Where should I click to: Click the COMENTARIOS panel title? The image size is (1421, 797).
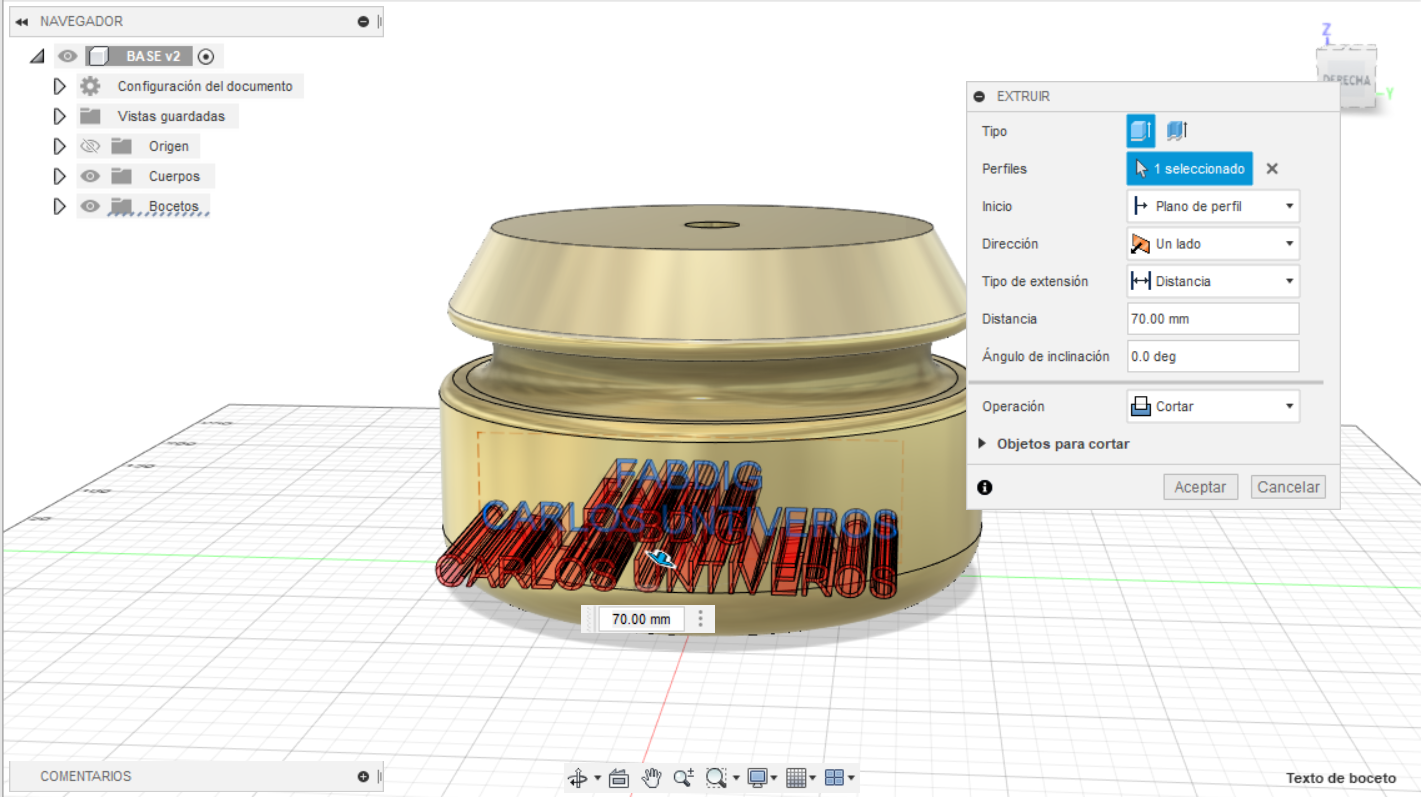[86, 776]
